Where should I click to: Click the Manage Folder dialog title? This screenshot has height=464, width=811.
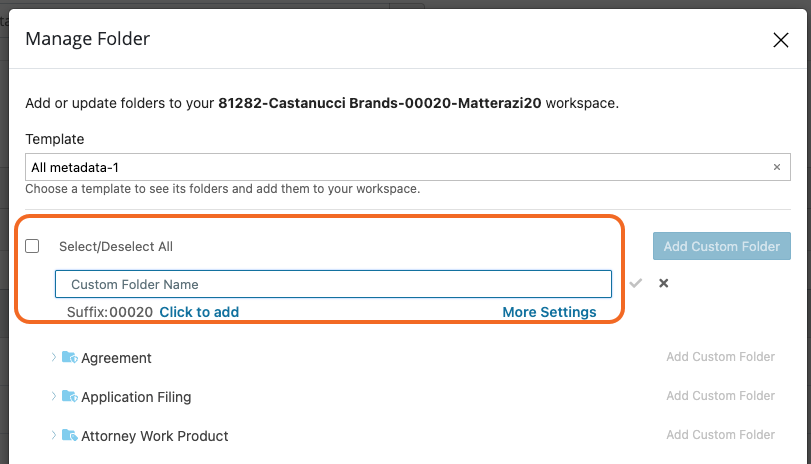point(87,39)
